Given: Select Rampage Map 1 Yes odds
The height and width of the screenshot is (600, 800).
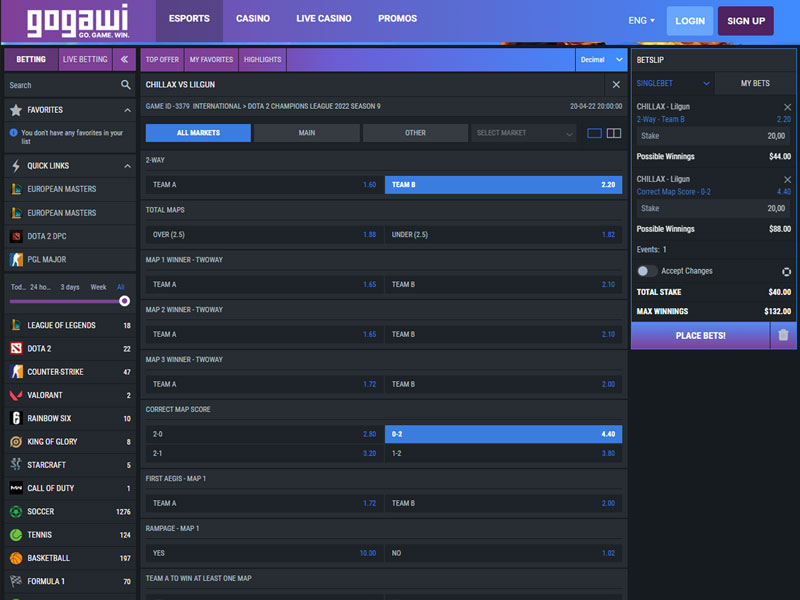Looking at the screenshot, I should coord(265,553).
